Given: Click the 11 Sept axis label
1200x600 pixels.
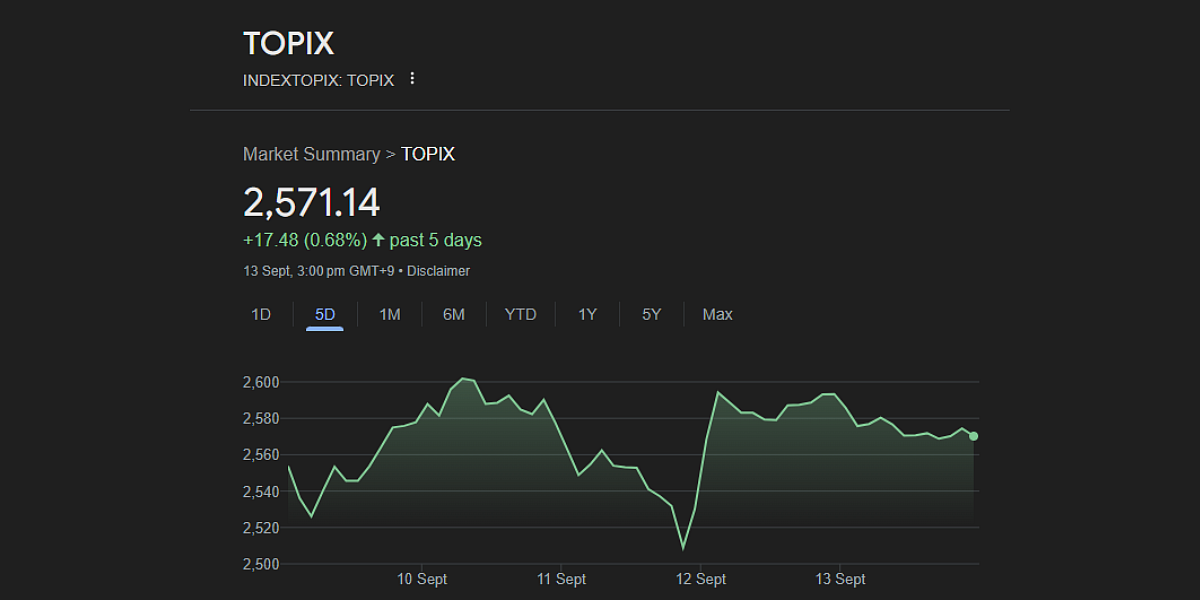Looking at the screenshot, I should pos(561,579).
